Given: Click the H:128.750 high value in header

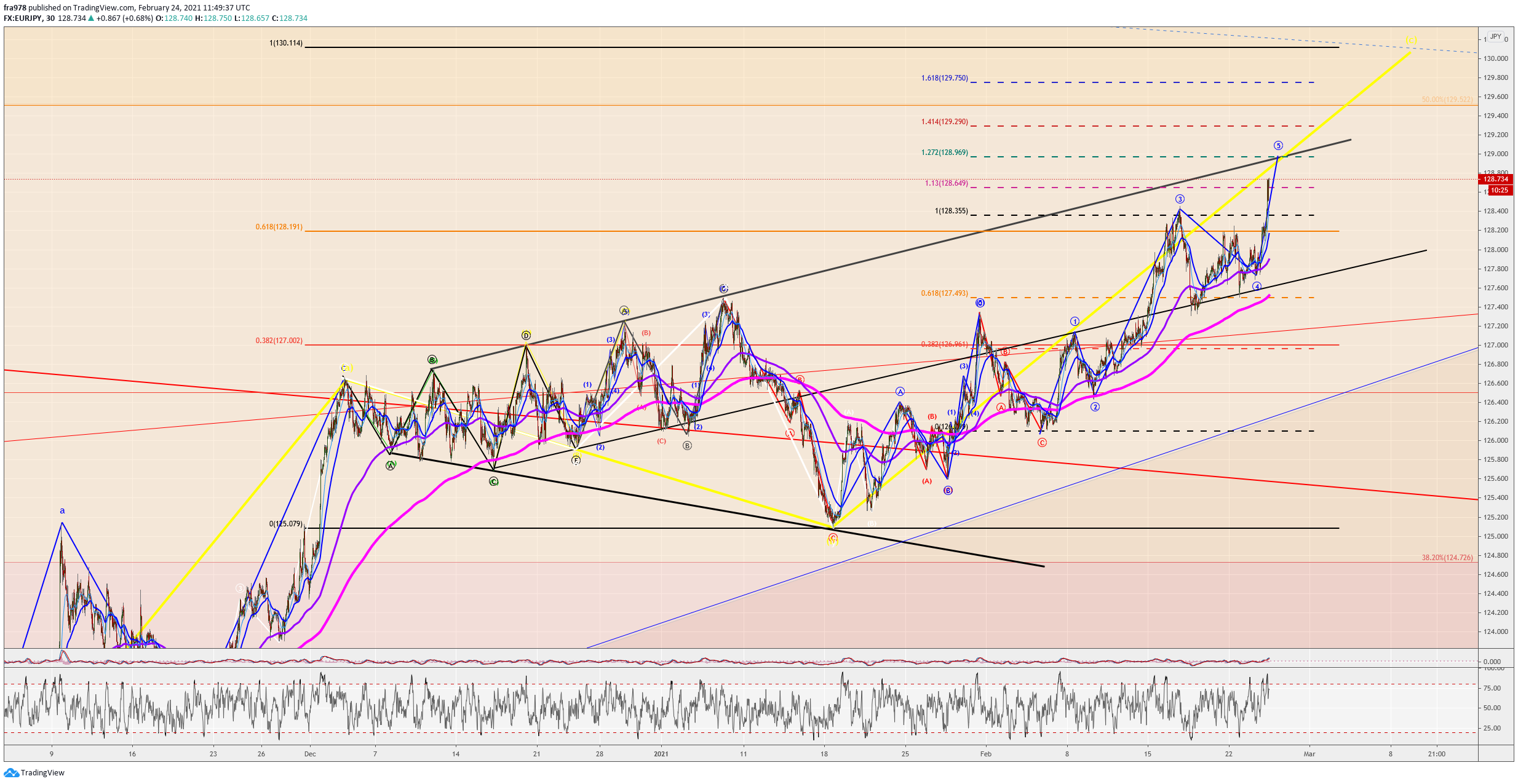Looking at the screenshot, I should [x=213, y=18].
